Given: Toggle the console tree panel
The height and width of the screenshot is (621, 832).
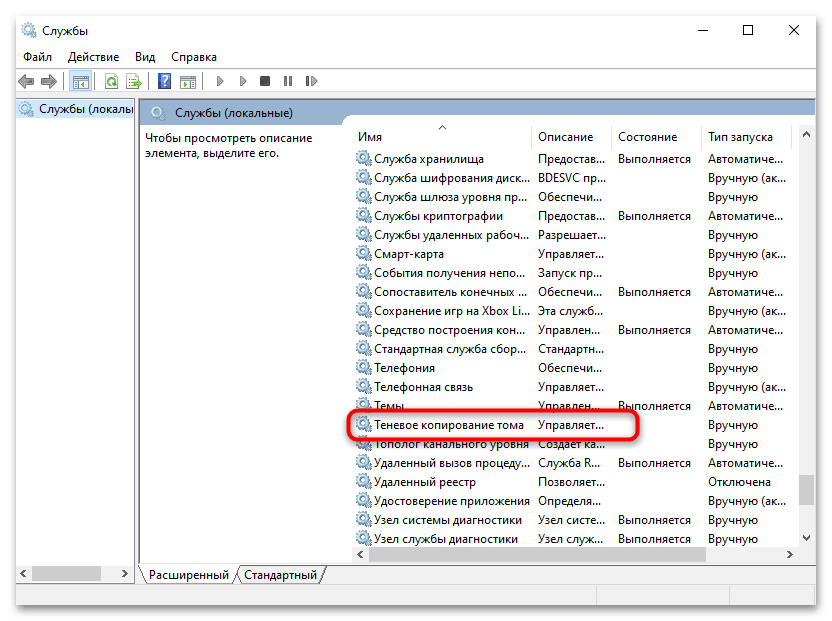Looking at the screenshot, I should coord(80,81).
